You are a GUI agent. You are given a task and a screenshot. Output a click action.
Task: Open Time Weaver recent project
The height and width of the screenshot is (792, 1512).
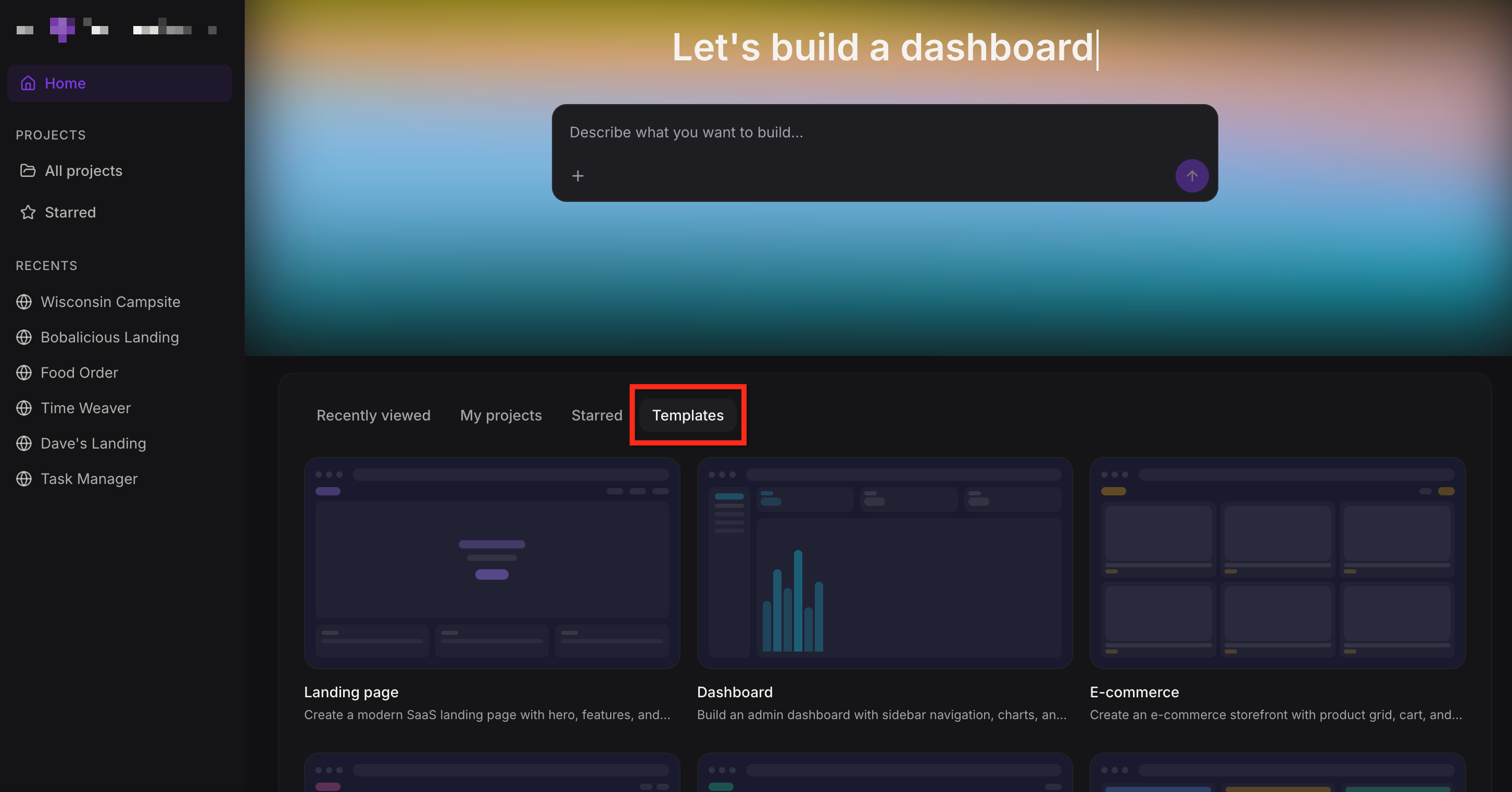coord(85,408)
